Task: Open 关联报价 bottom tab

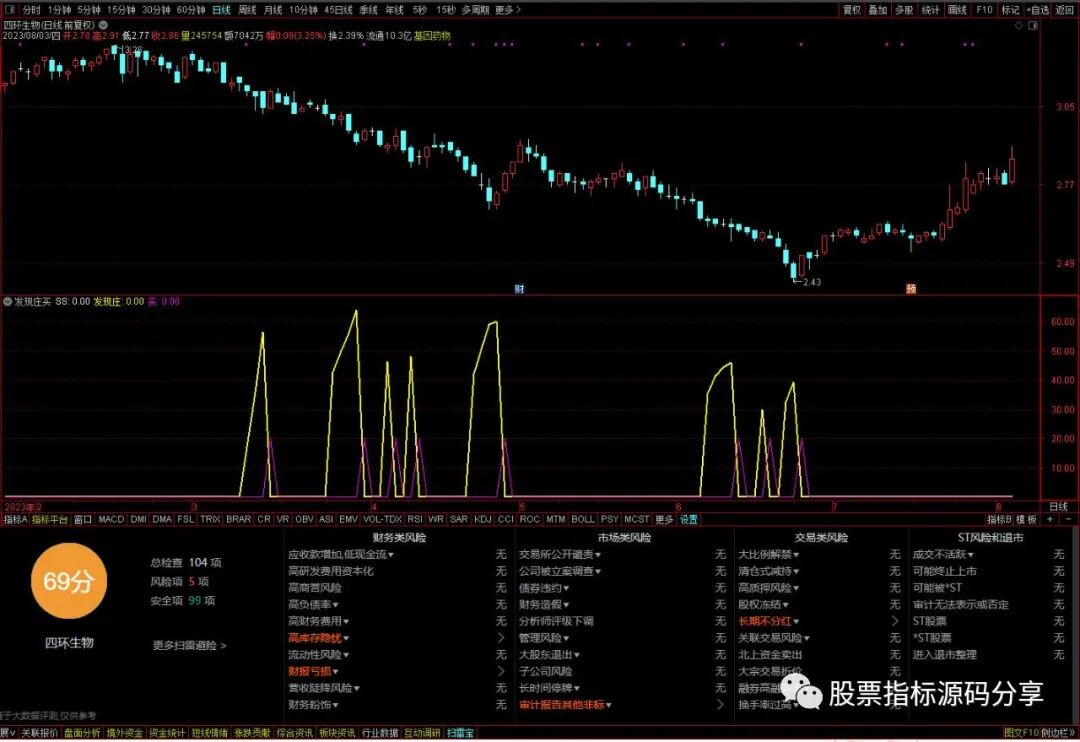Action: pos(39,733)
